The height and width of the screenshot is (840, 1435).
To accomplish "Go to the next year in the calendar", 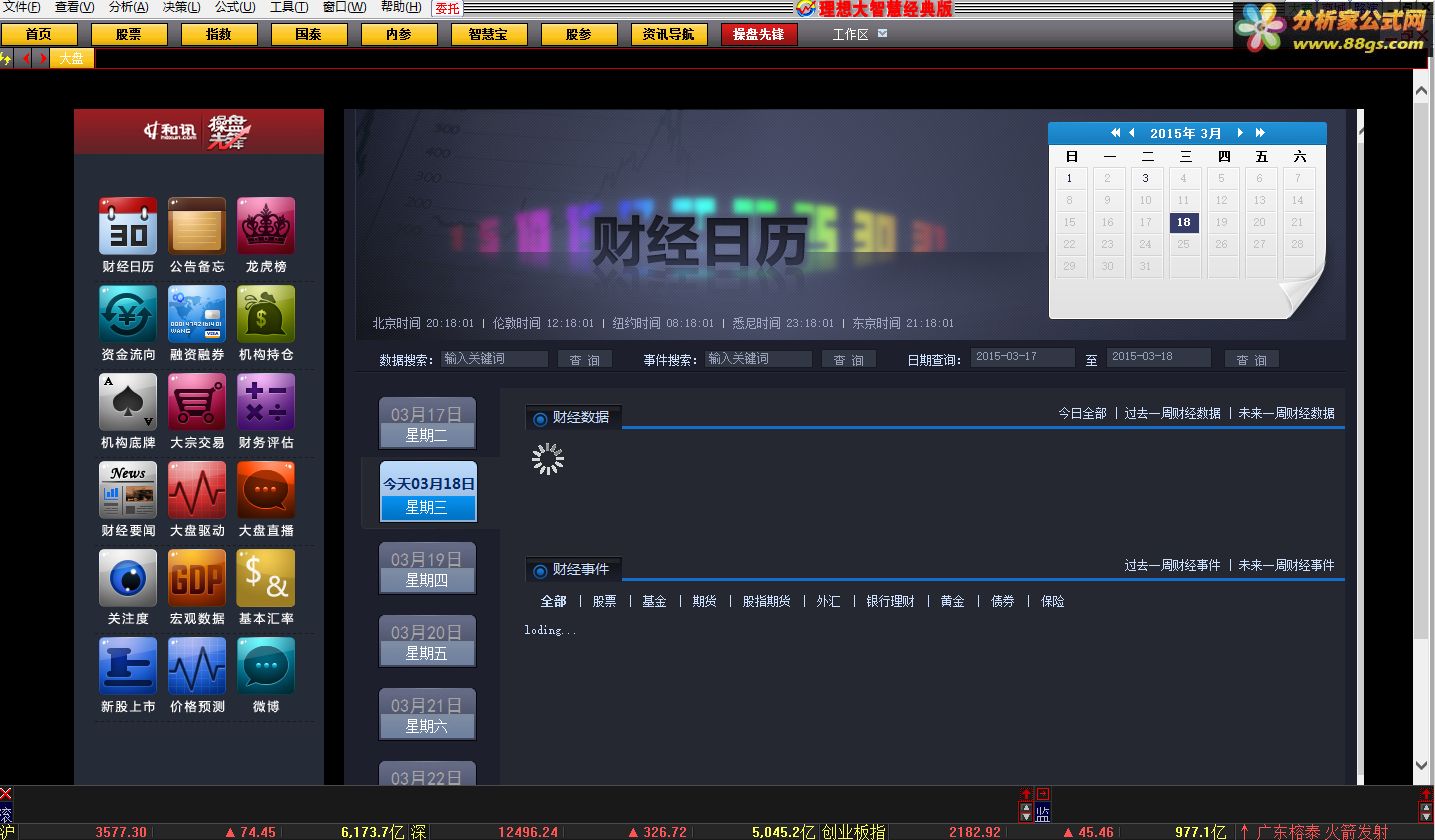I will (x=1260, y=133).
